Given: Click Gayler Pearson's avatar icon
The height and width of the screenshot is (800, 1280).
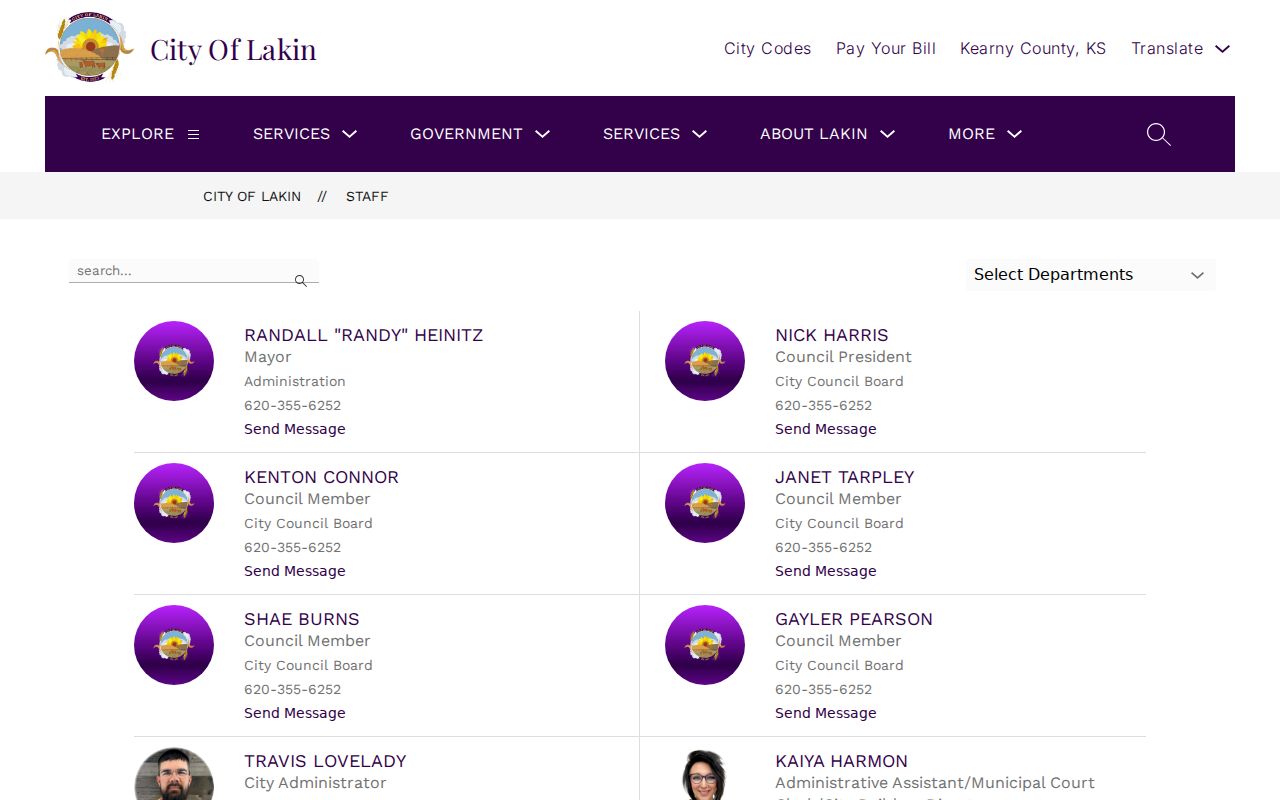Looking at the screenshot, I should coord(705,645).
